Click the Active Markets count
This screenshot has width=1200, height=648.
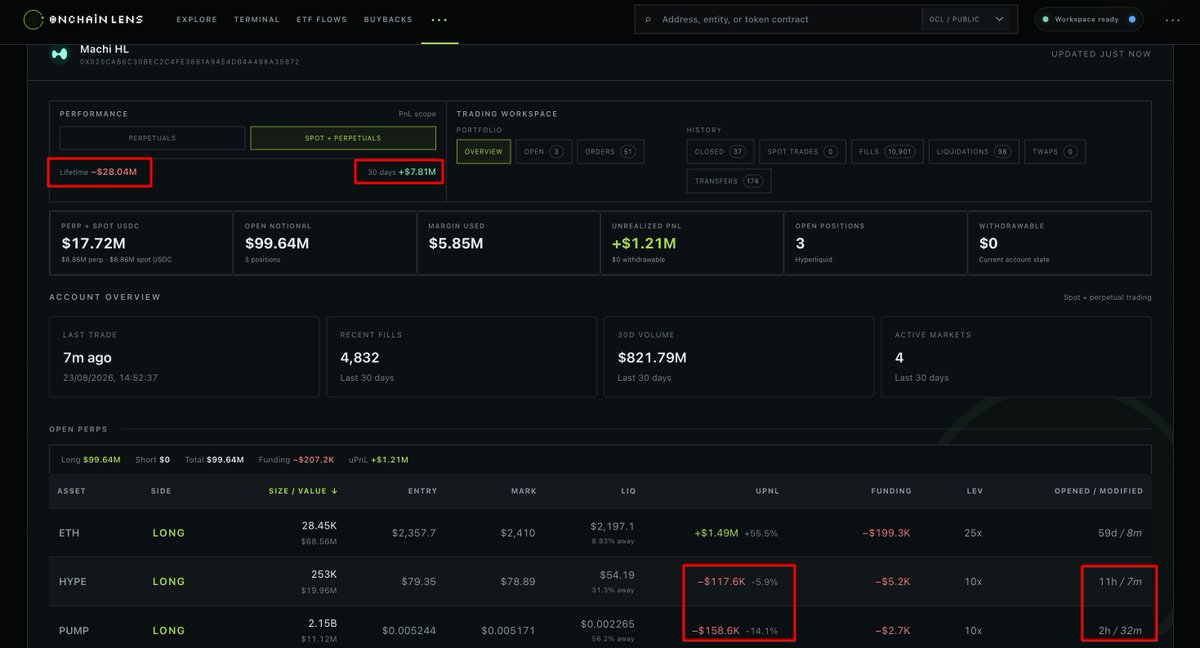pyautogui.click(x=899, y=357)
